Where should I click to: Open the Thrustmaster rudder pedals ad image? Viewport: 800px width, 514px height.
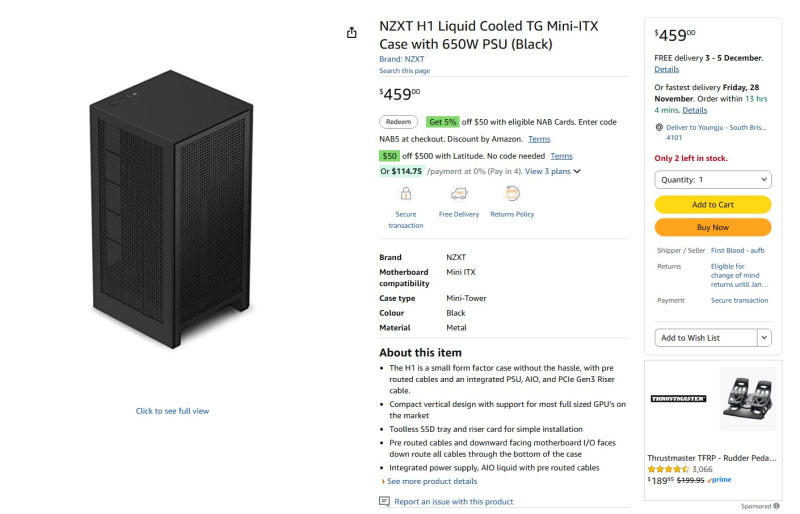pyautogui.click(x=746, y=398)
